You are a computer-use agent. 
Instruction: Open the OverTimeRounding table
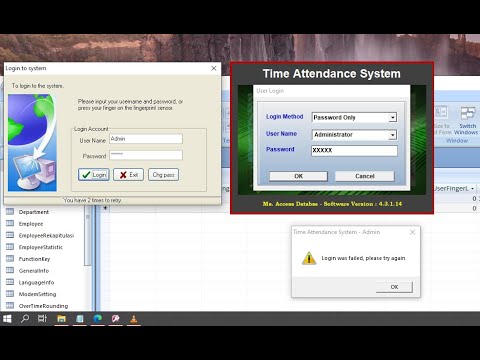tap(43, 306)
